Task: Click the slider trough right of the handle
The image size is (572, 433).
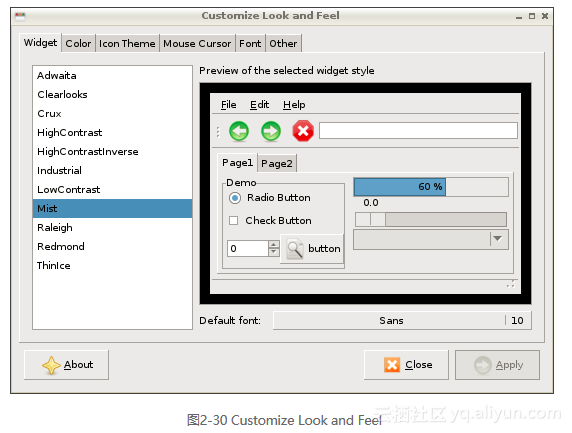Action: [446, 220]
